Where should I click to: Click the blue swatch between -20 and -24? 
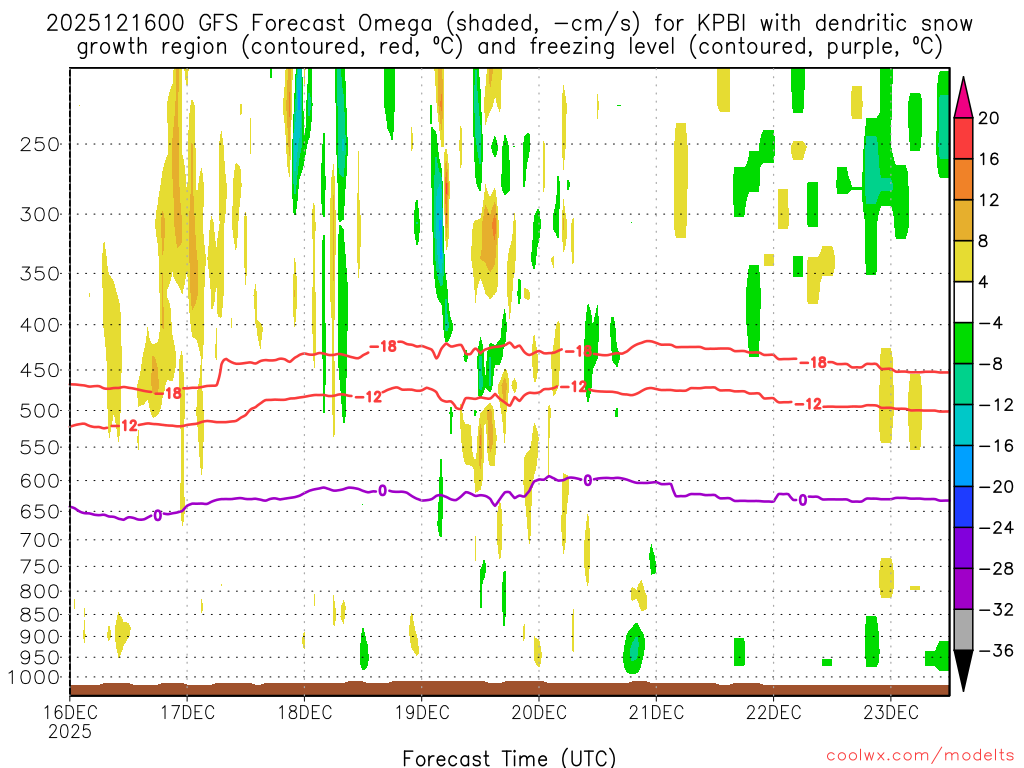[x=963, y=507]
